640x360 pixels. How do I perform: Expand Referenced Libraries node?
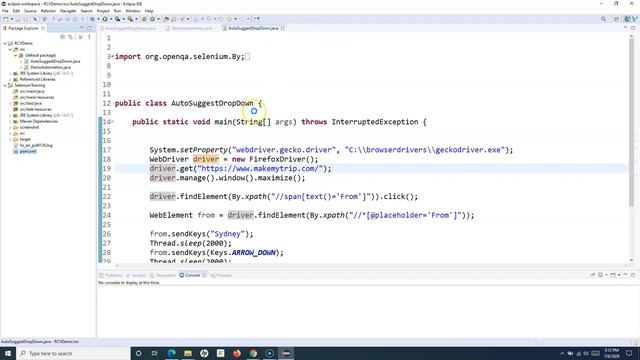tap(10, 79)
